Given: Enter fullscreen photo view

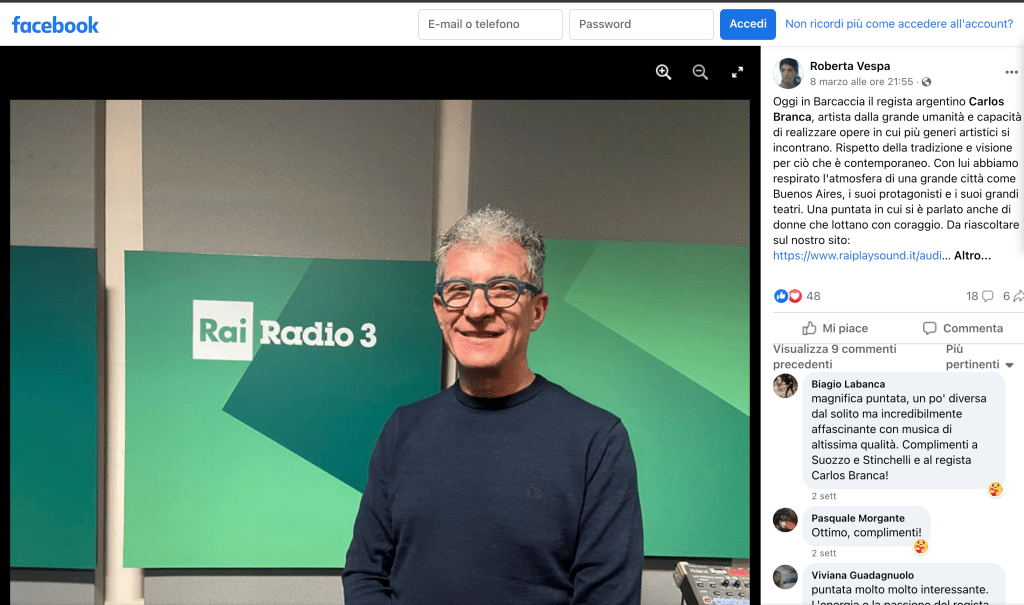Looking at the screenshot, I should click(737, 72).
